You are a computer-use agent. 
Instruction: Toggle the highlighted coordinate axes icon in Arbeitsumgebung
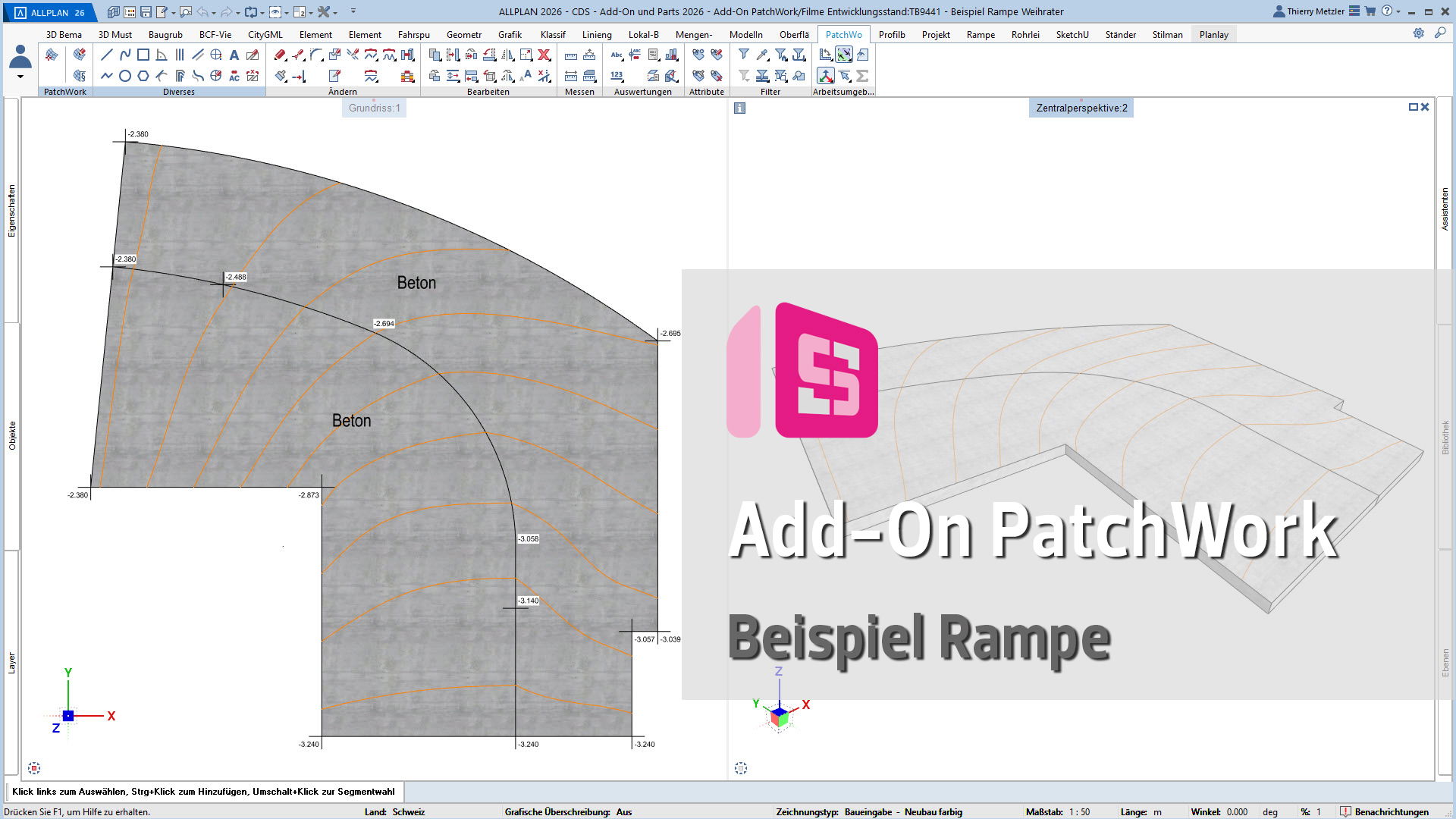826,76
